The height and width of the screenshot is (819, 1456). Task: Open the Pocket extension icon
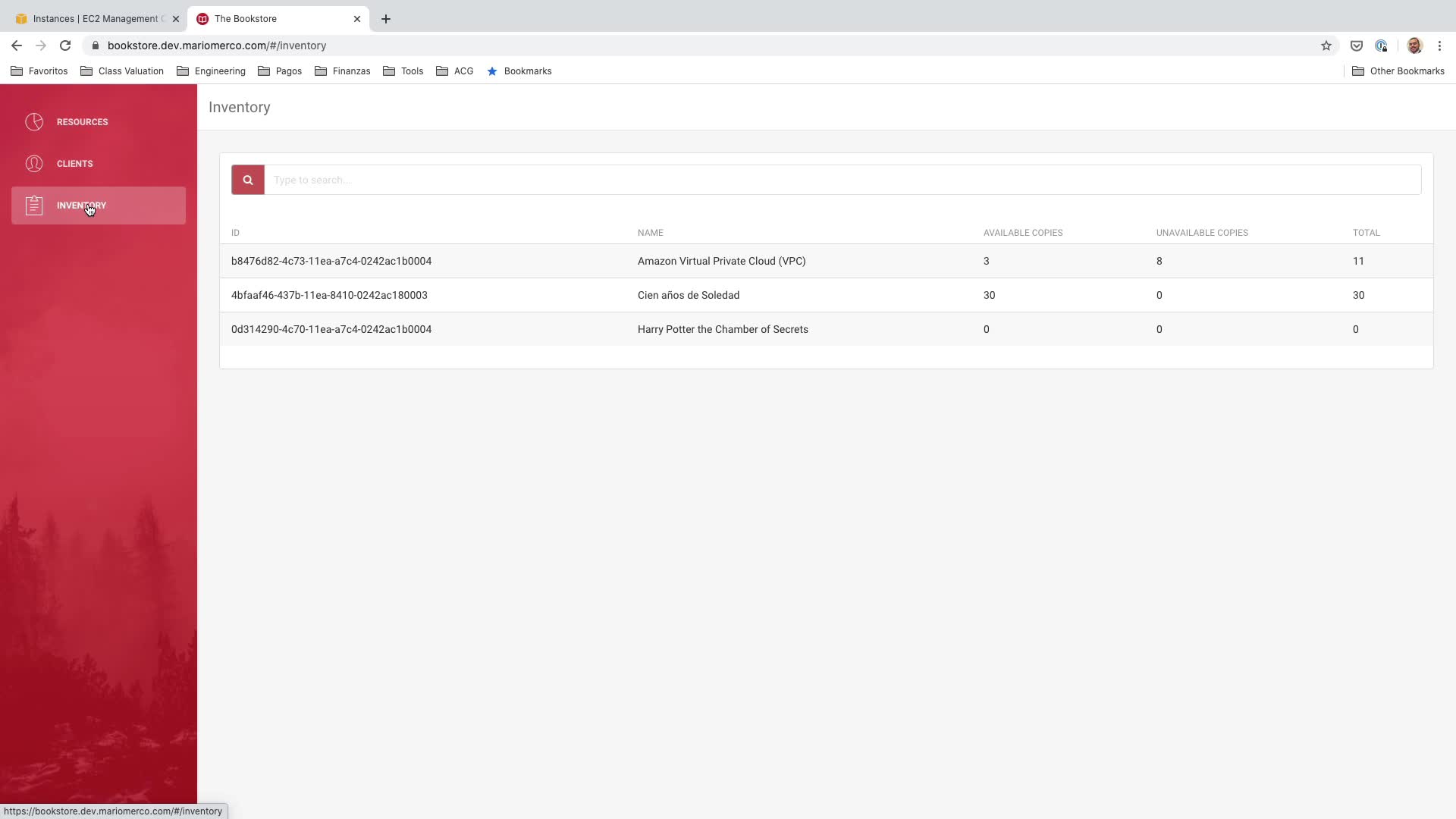tap(1356, 45)
